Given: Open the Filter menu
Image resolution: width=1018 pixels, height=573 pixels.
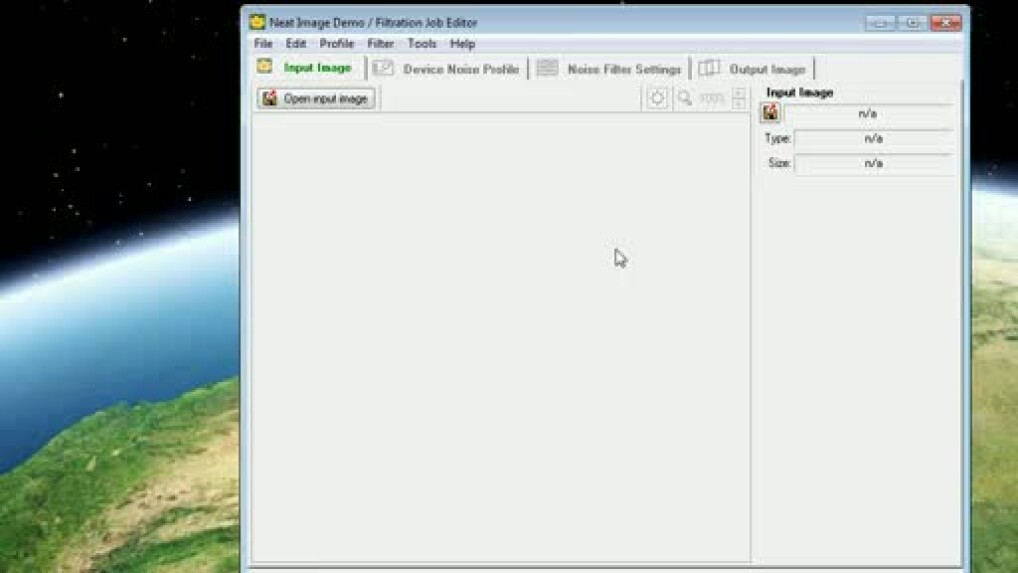Looking at the screenshot, I should pyautogui.click(x=380, y=44).
